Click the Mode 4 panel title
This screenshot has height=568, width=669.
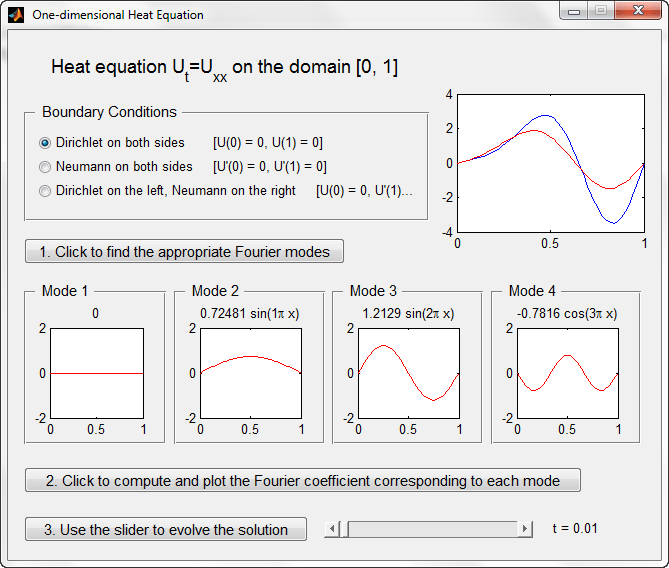pos(532,291)
